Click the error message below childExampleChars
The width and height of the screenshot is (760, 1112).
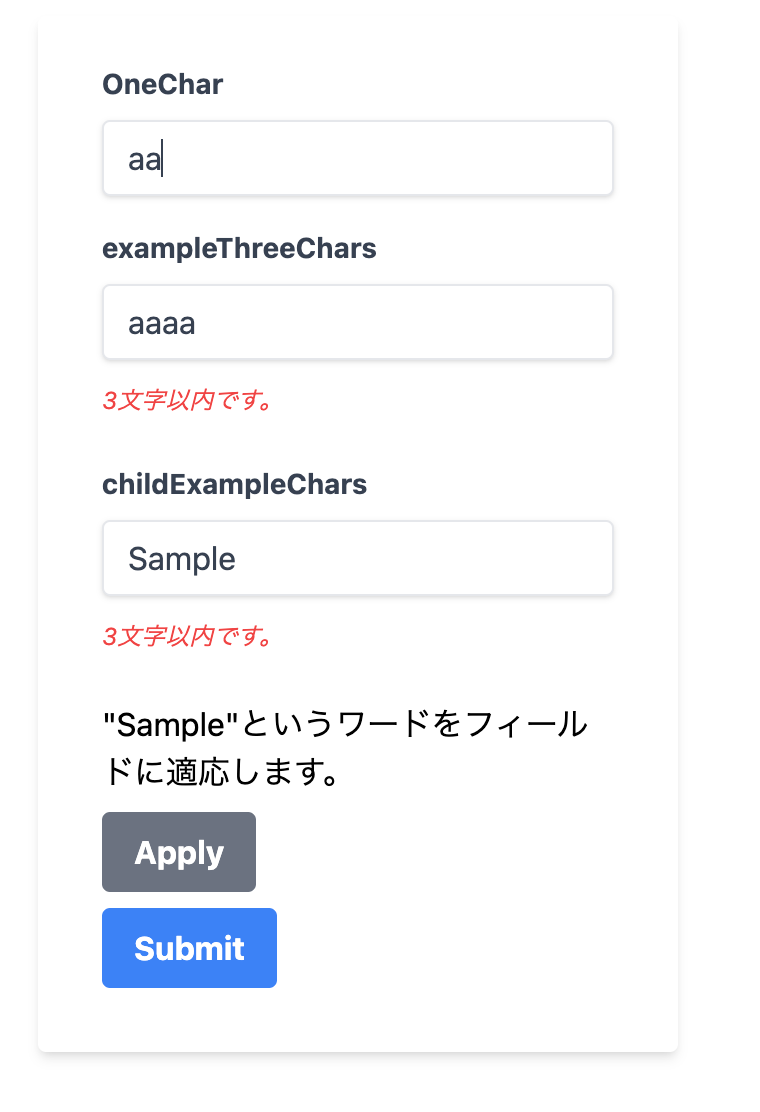(187, 637)
